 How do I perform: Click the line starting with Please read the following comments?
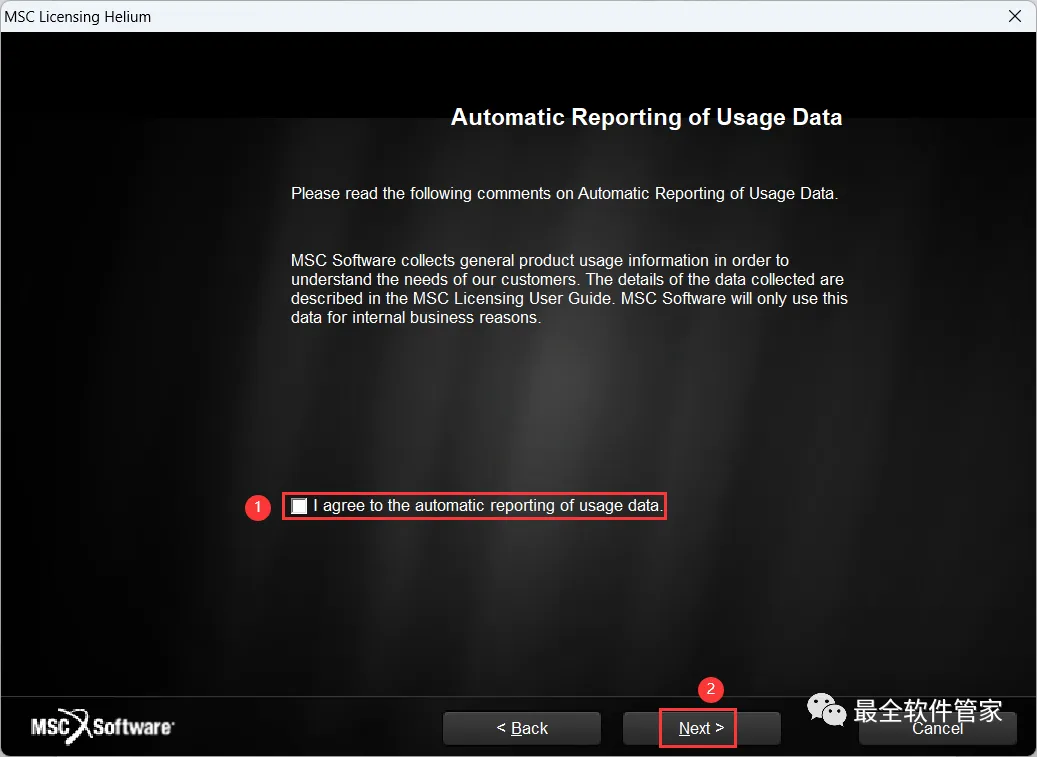pyautogui.click(x=564, y=194)
